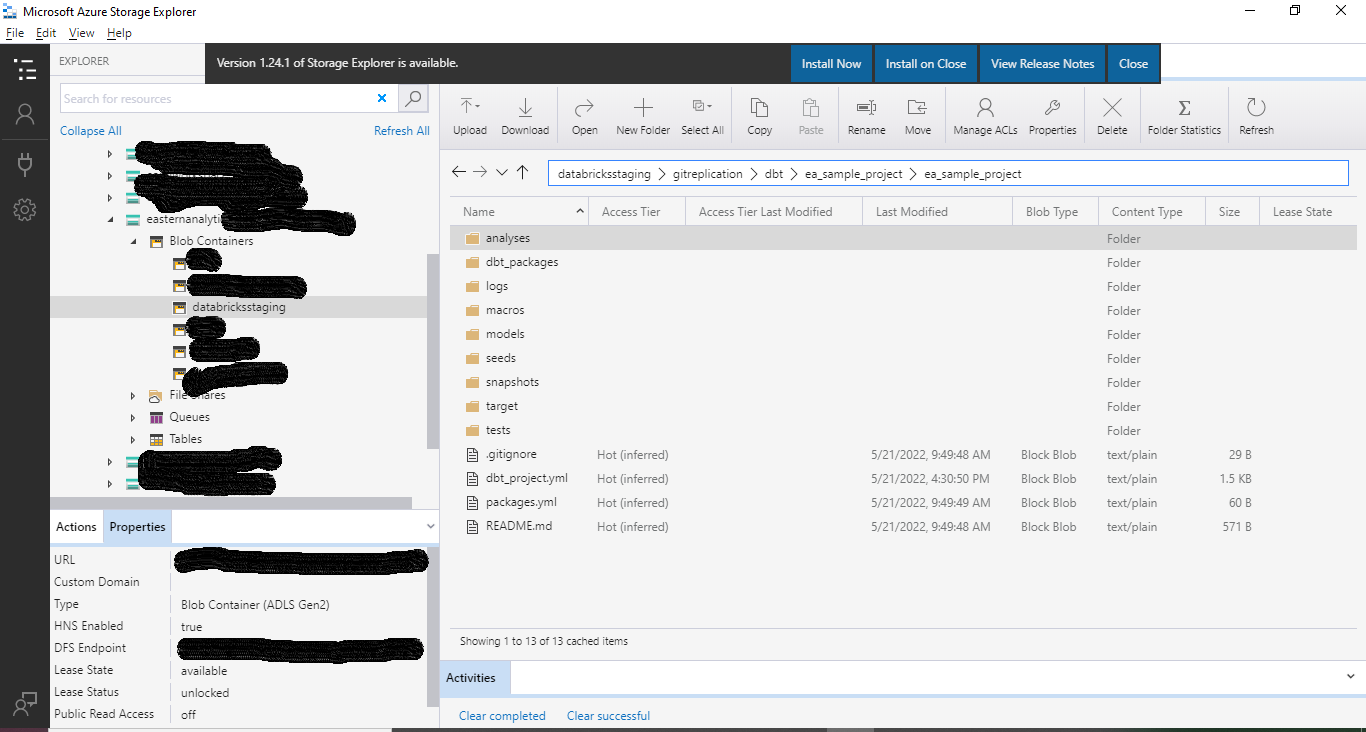1366x732 pixels.
Task: Click the Copy toolbar button
Action: point(760,117)
